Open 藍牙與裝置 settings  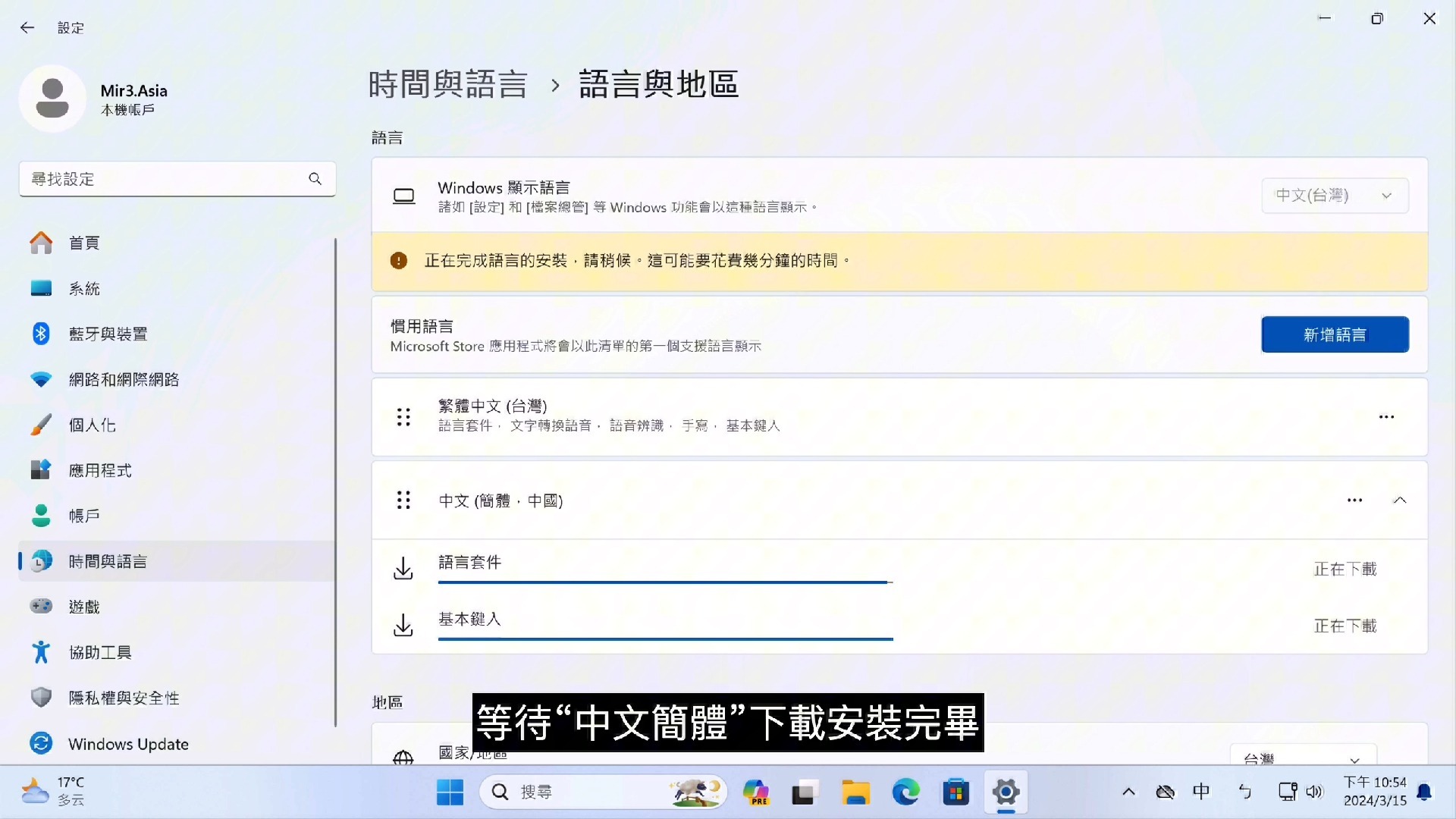click(108, 334)
